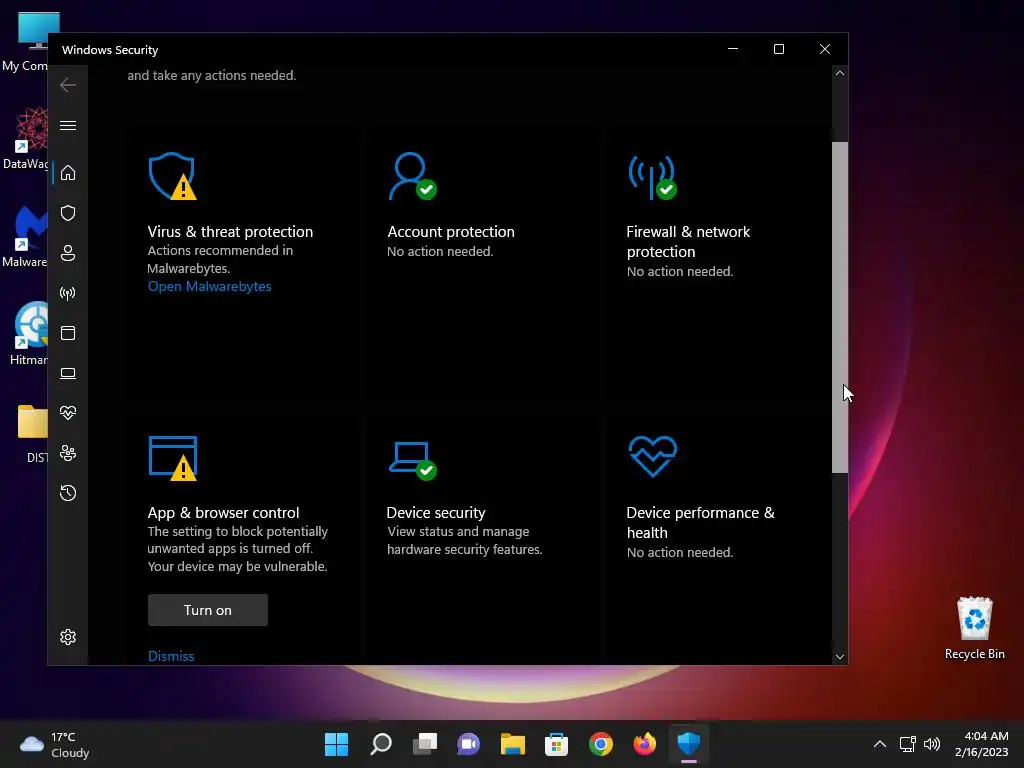Select the Hitman desktop shortcut
Image resolution: width=1024 pixels, height=768 pixels.
[27, 334]
